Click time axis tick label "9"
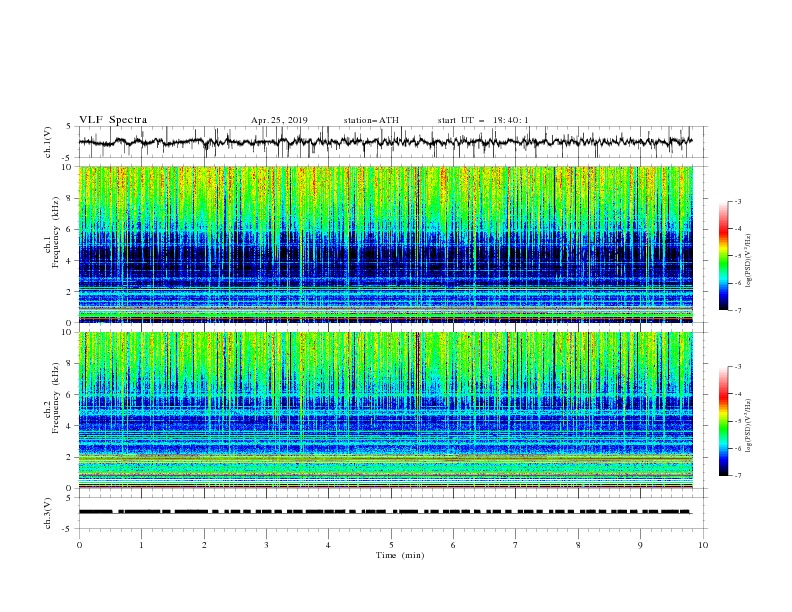Image resolution: width=792 pixels, height=612 pixels. [640, 545]
